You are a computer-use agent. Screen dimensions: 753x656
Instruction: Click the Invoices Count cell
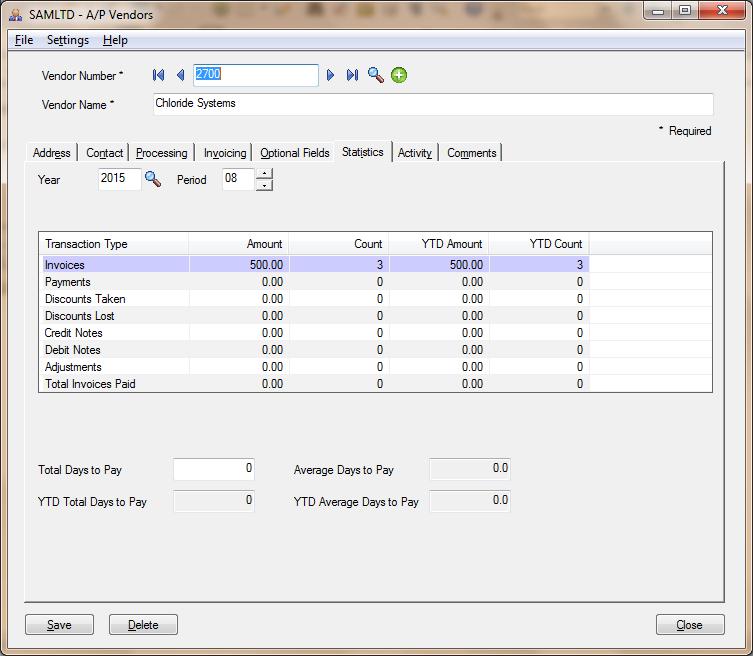point(339,265)
